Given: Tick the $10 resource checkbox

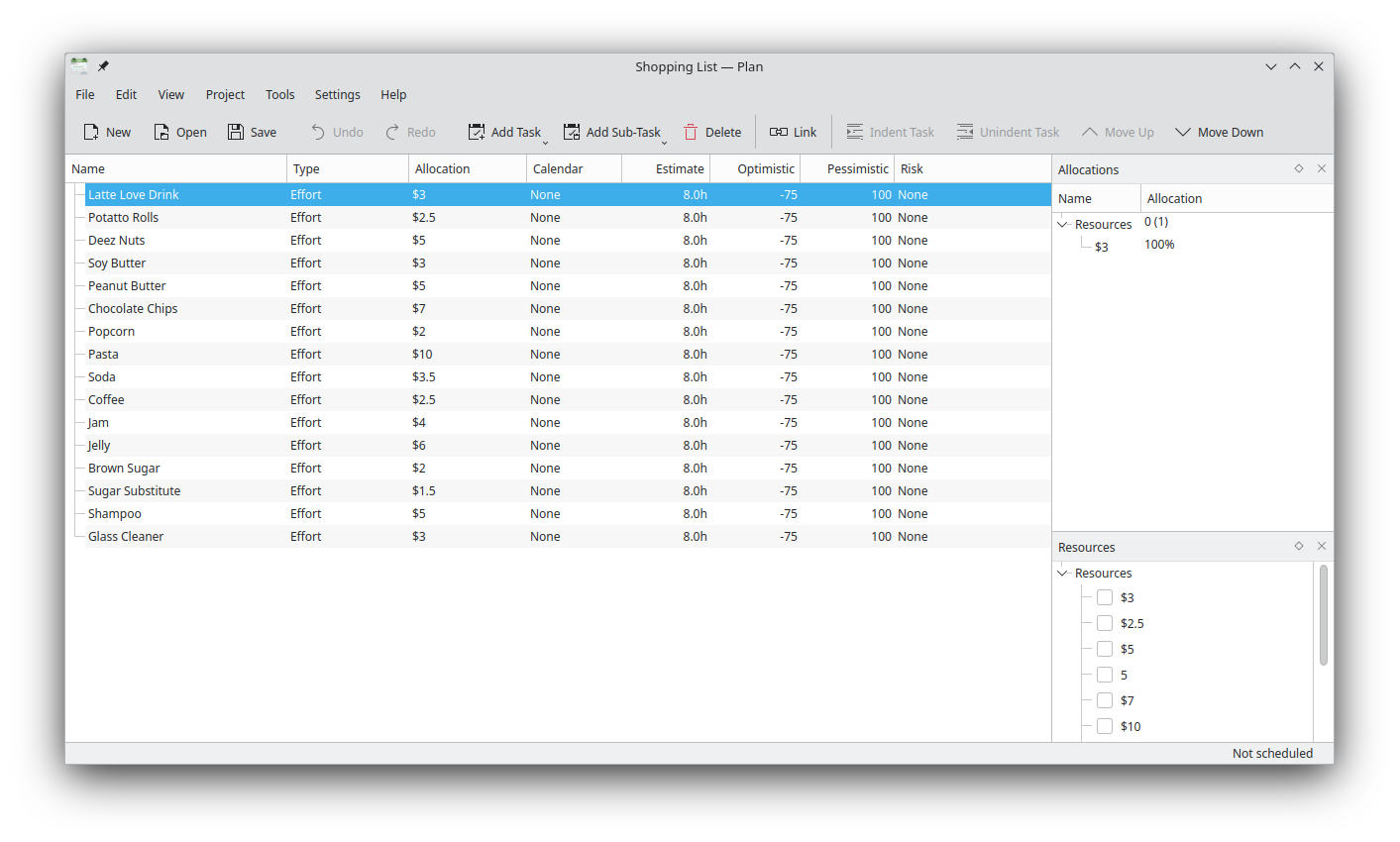Looking at the screenshot, I should click(1105, 726).
